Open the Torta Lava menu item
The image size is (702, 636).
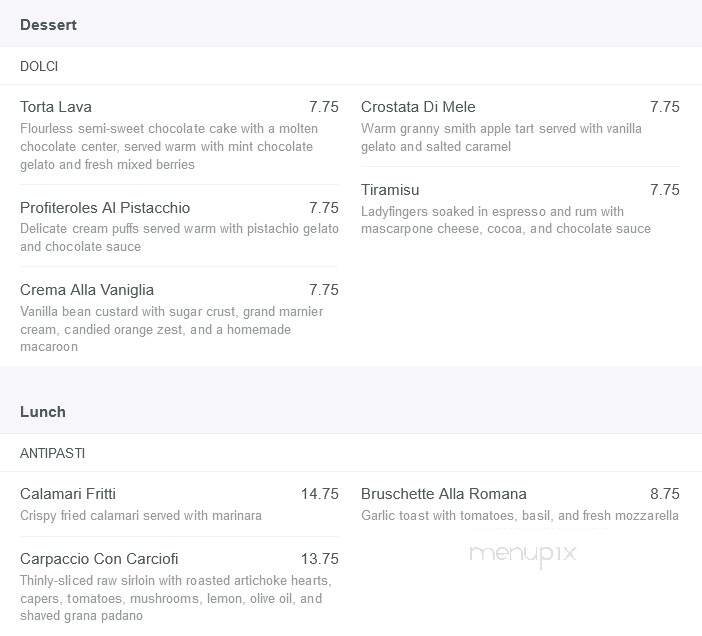point(56,107)
